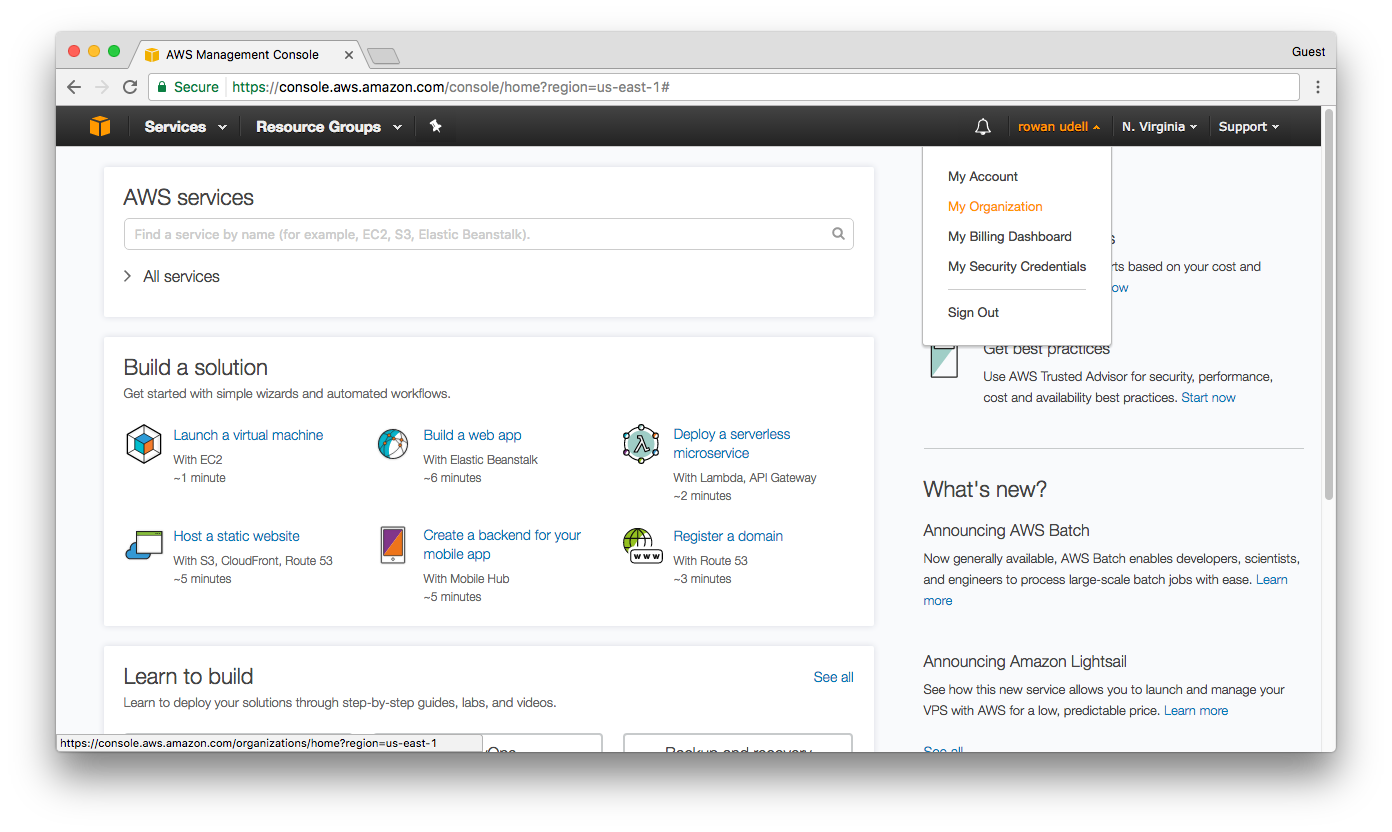This screenshot has width=1392, height=832.
Task: Click the browser forward arrow
Action: (x=102, y=87)
